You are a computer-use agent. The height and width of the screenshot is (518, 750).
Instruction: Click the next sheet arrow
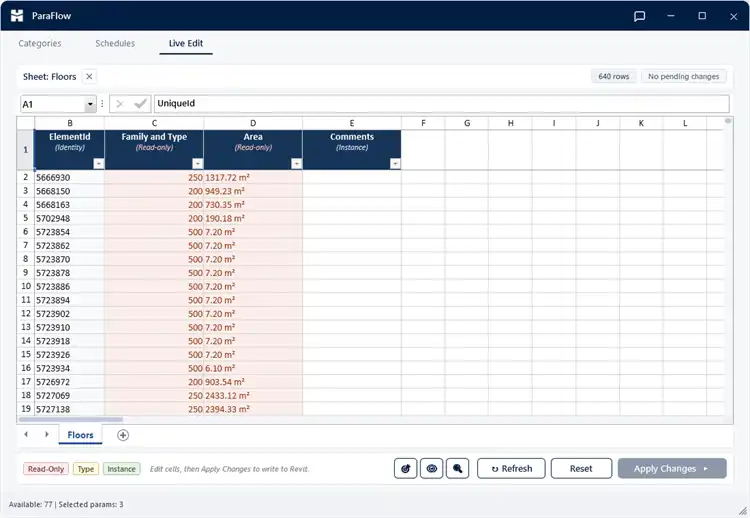tap(46, 434)
